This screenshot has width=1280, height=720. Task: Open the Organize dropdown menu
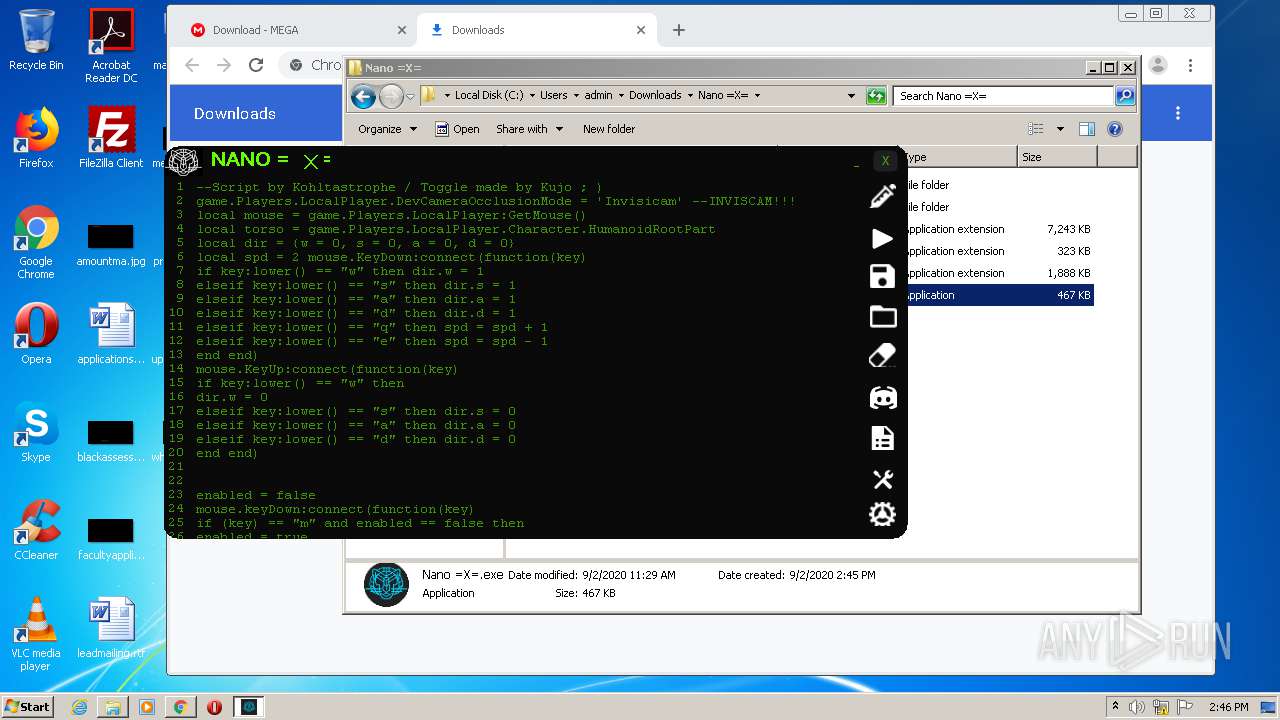click(x=387, y=129)
